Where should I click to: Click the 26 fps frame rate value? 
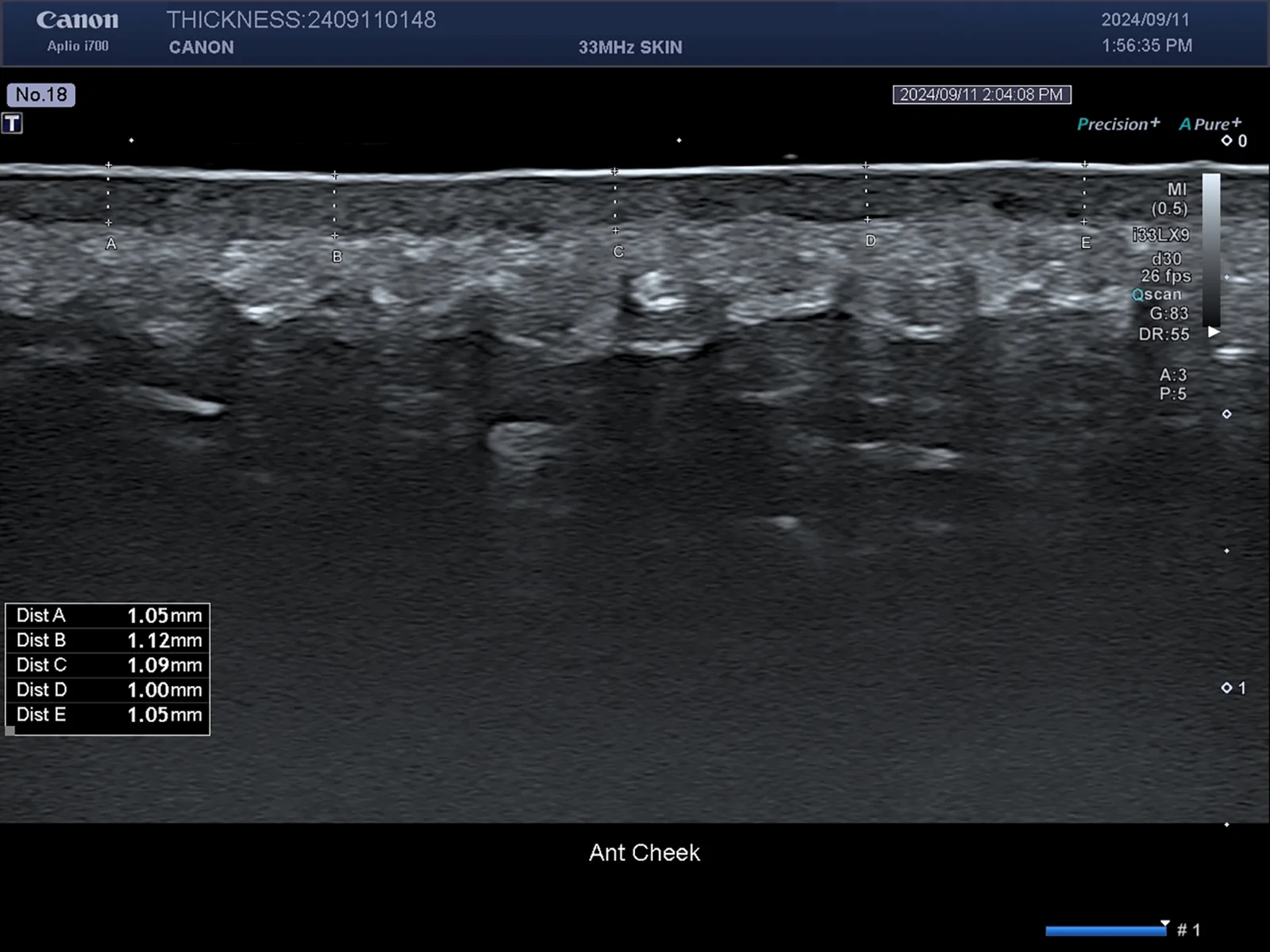tap(1166, 276)
